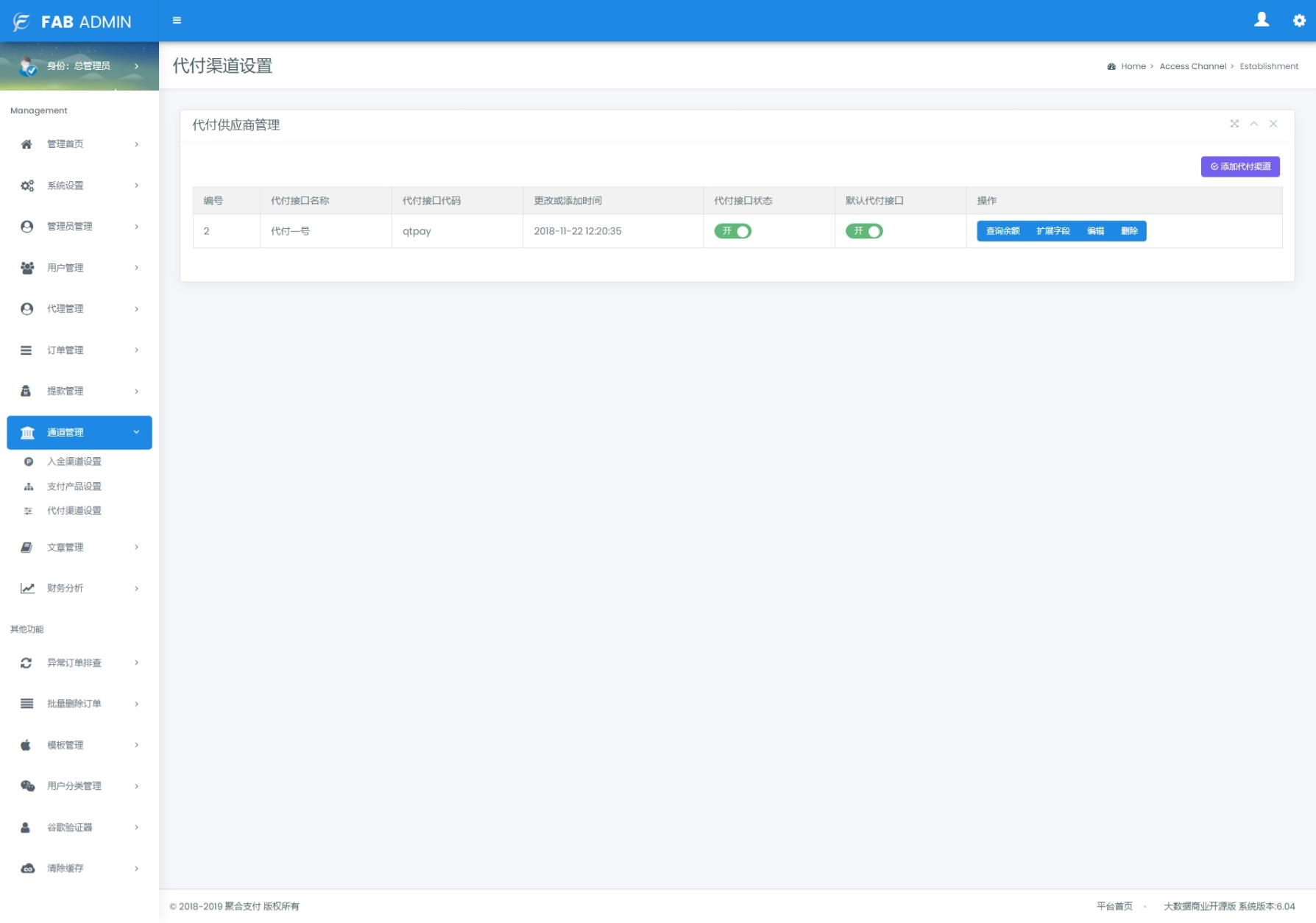The image size is (1316, 923).
Task: Open the user profile icon in header
Action: click(x=1262, y=20)
